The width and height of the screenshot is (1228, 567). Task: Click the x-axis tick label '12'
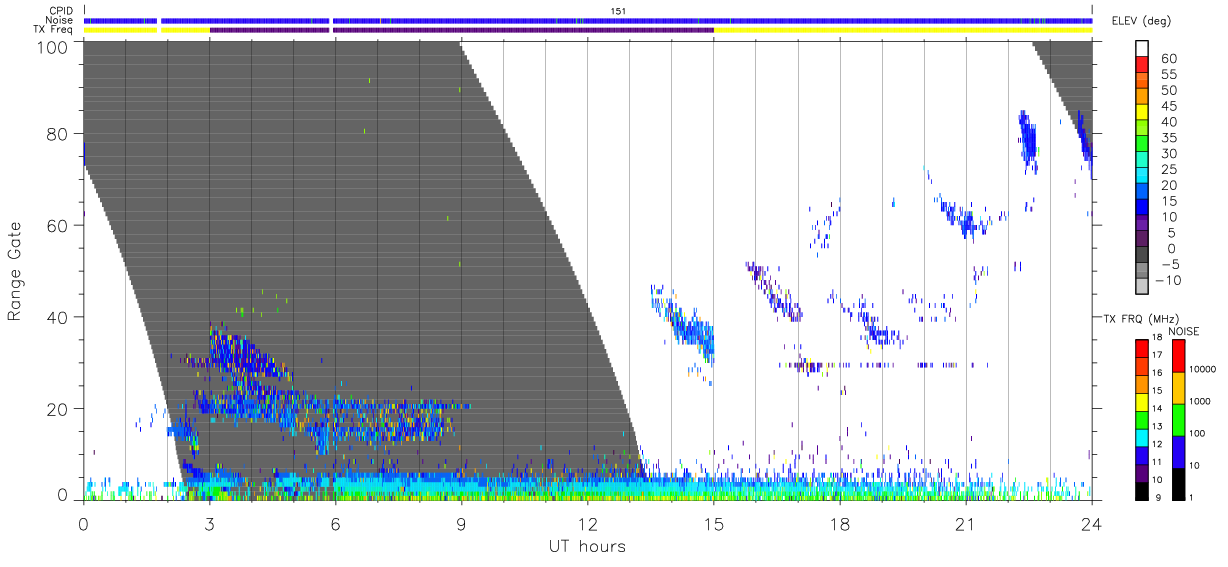[587, 523]
